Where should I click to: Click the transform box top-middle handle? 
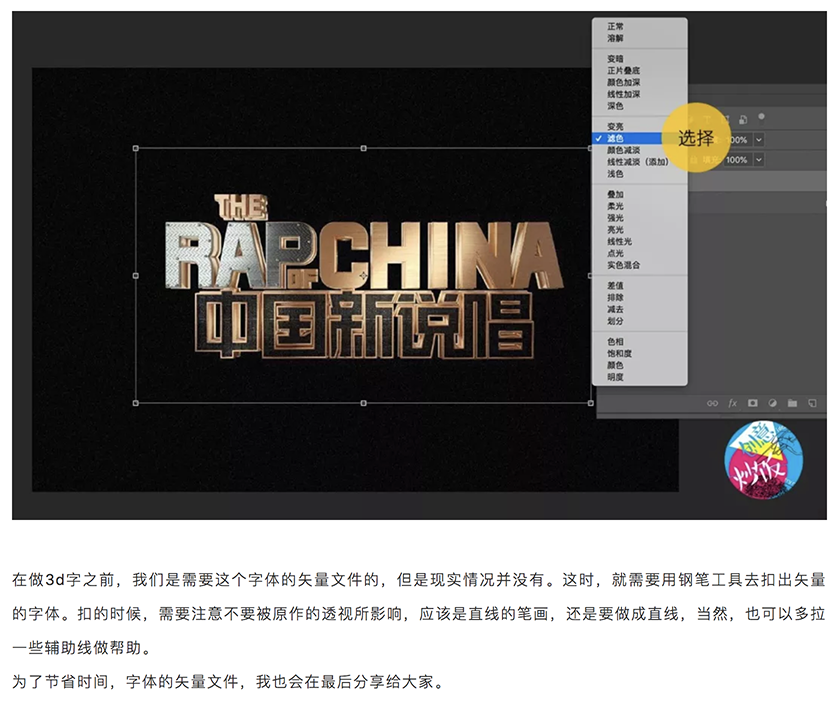pyautogui.click(x=364, y=148)
